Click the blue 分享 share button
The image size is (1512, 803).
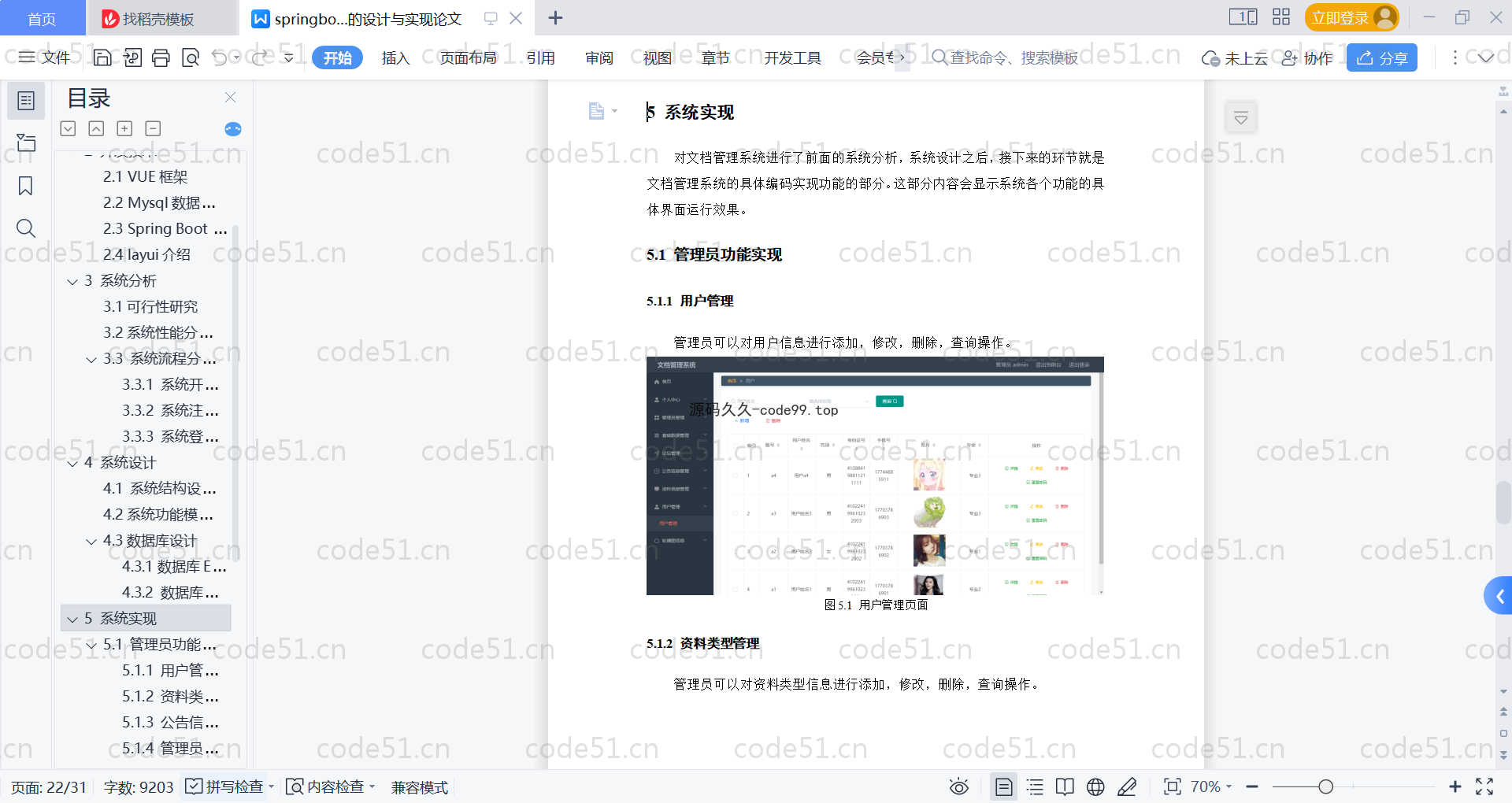tap(1382, 57)
